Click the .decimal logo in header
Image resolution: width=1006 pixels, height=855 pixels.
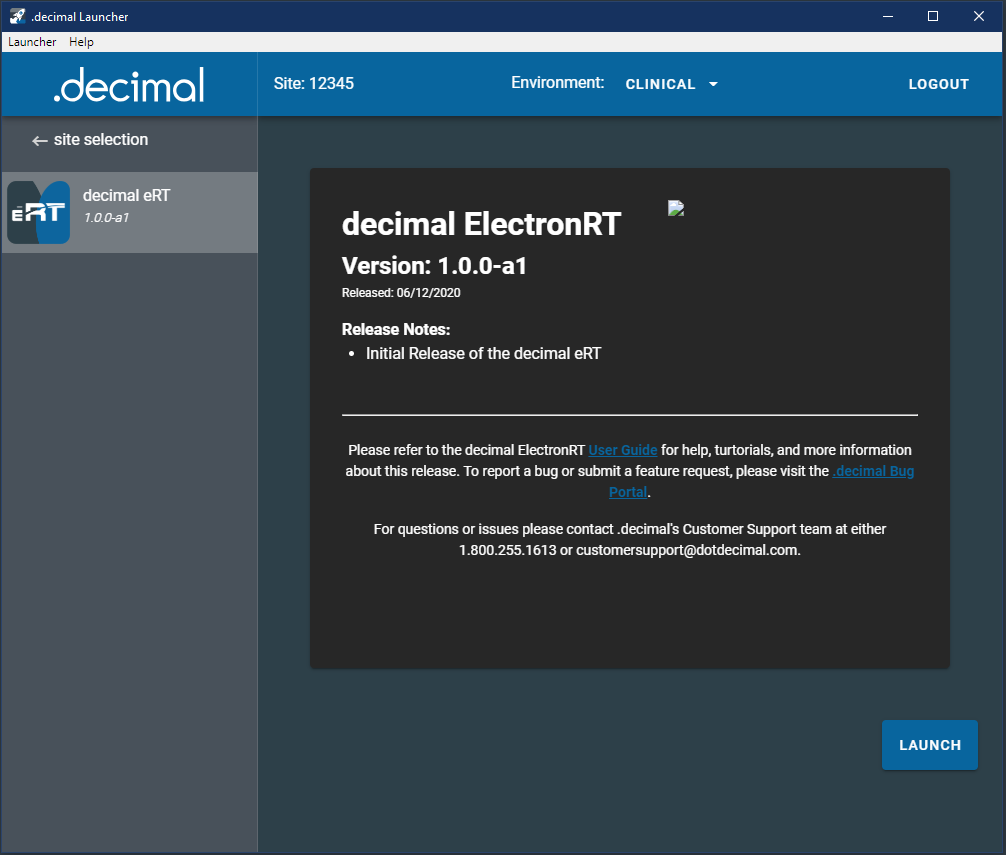(129, 85)
